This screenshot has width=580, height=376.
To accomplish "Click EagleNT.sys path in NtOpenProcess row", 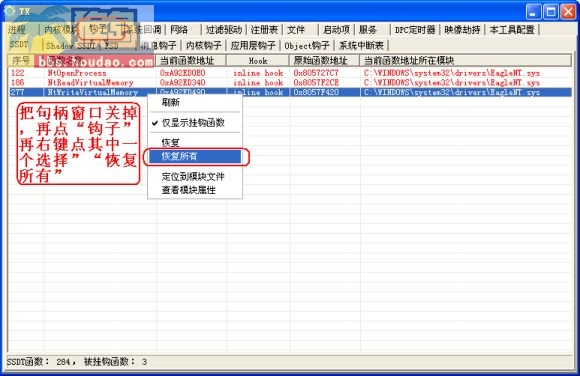I will pyautogui.click(x=452, y=73).
